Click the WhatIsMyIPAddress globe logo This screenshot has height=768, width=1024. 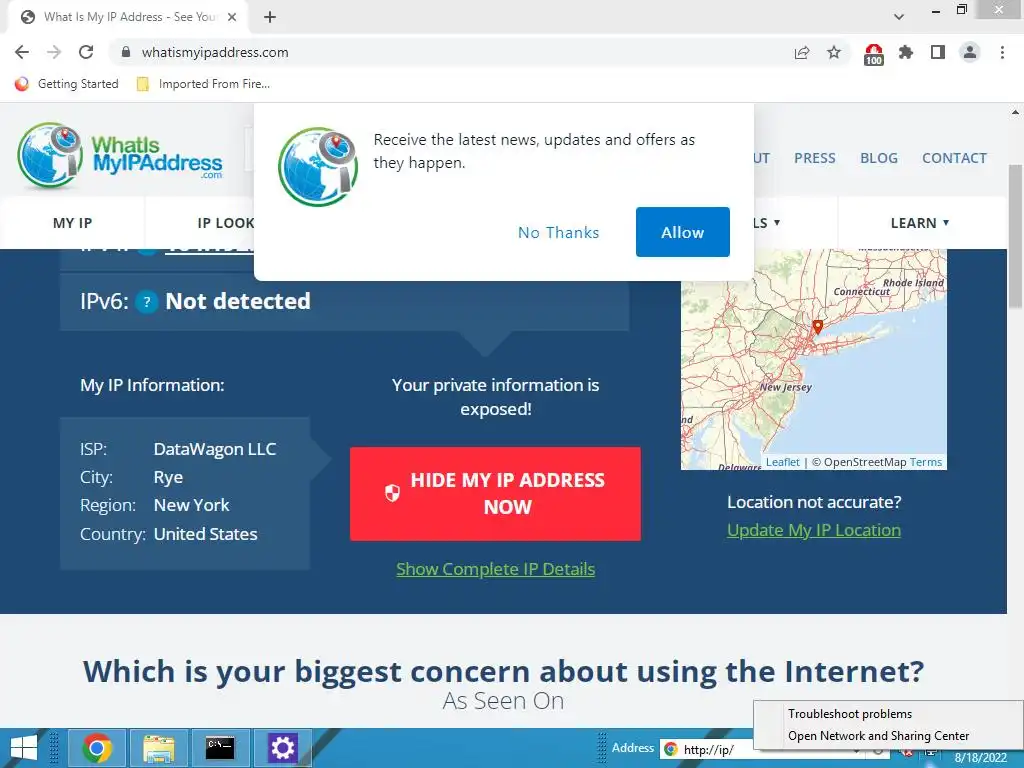coord(120,157)
